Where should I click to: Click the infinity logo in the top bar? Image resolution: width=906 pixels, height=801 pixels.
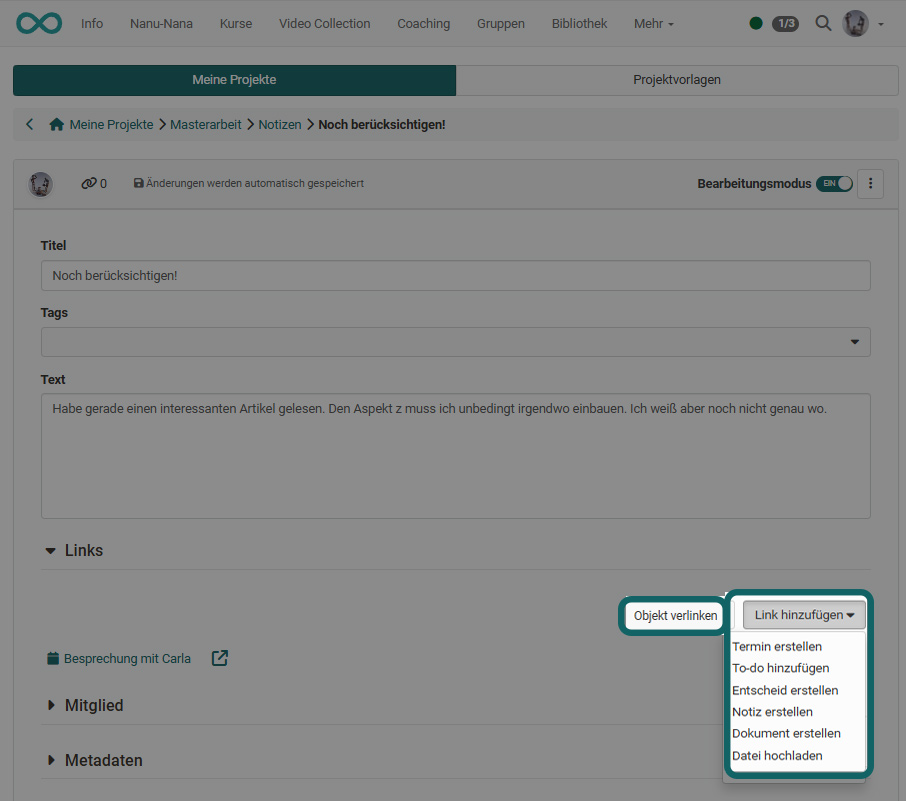[x=38, y=22]
